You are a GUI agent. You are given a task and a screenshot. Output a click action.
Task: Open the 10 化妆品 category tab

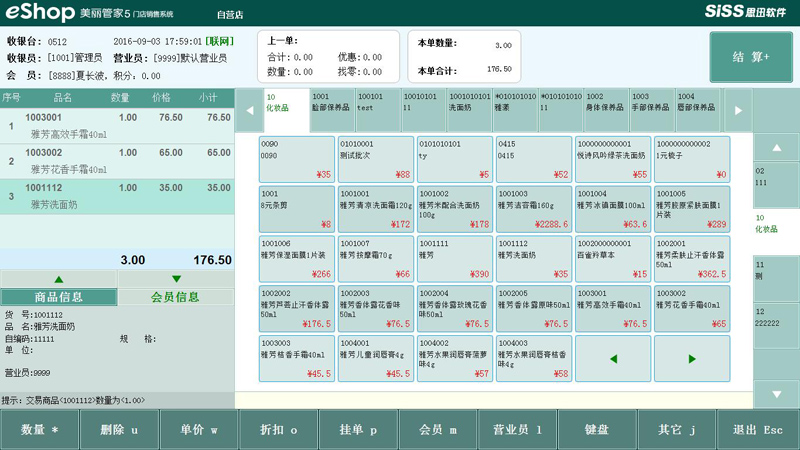287,110
